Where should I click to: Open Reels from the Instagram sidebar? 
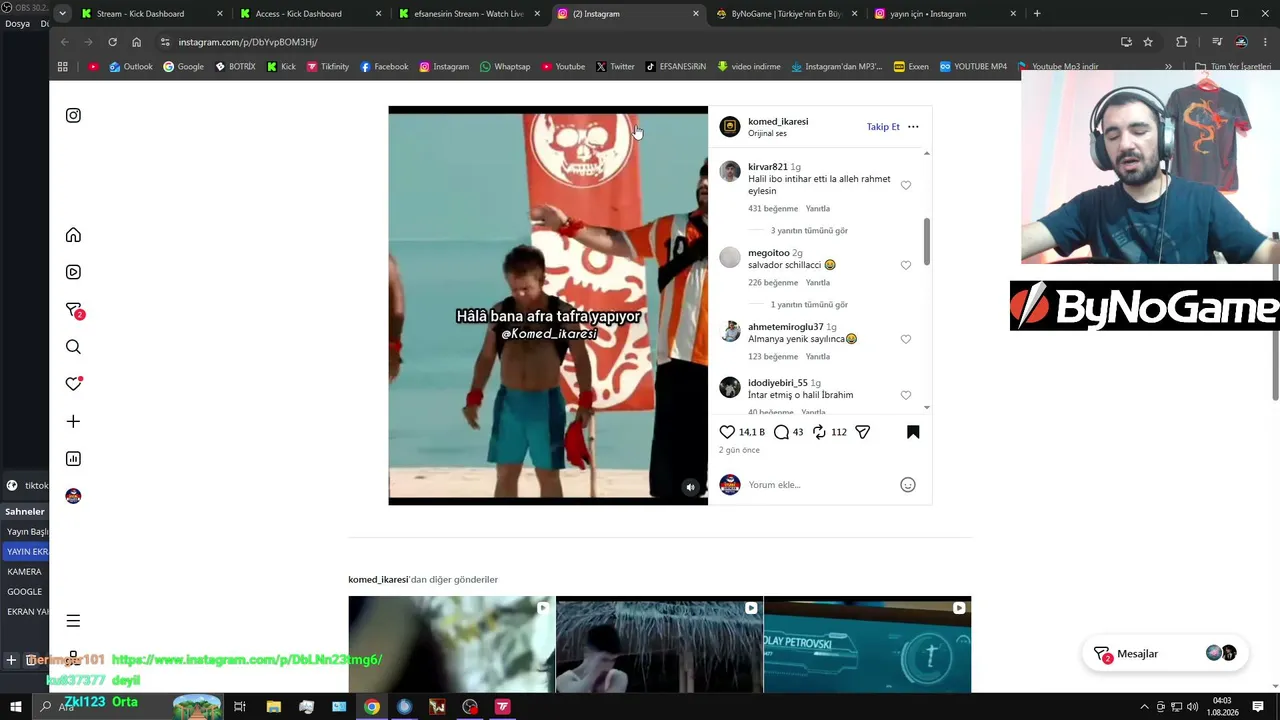73,272
